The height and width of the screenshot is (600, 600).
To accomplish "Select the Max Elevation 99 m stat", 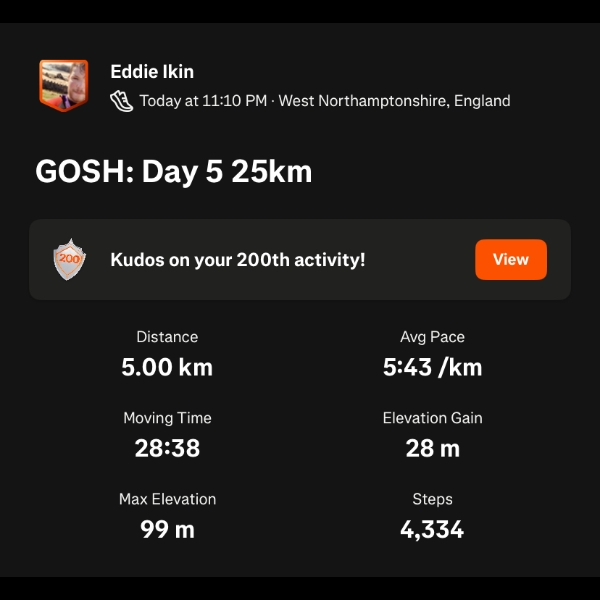I will (167, 516).
